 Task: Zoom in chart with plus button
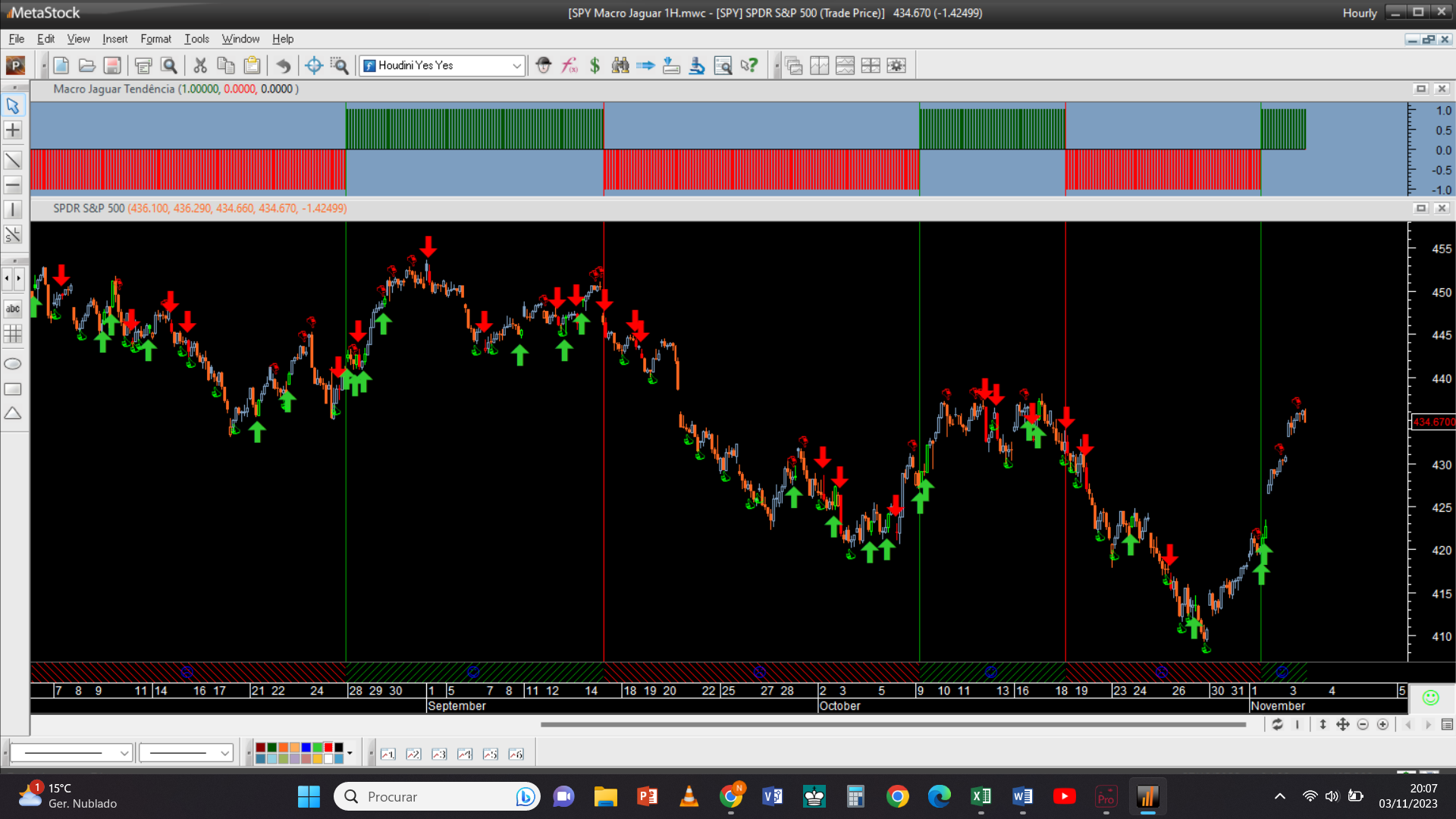tap(1382, 725)
